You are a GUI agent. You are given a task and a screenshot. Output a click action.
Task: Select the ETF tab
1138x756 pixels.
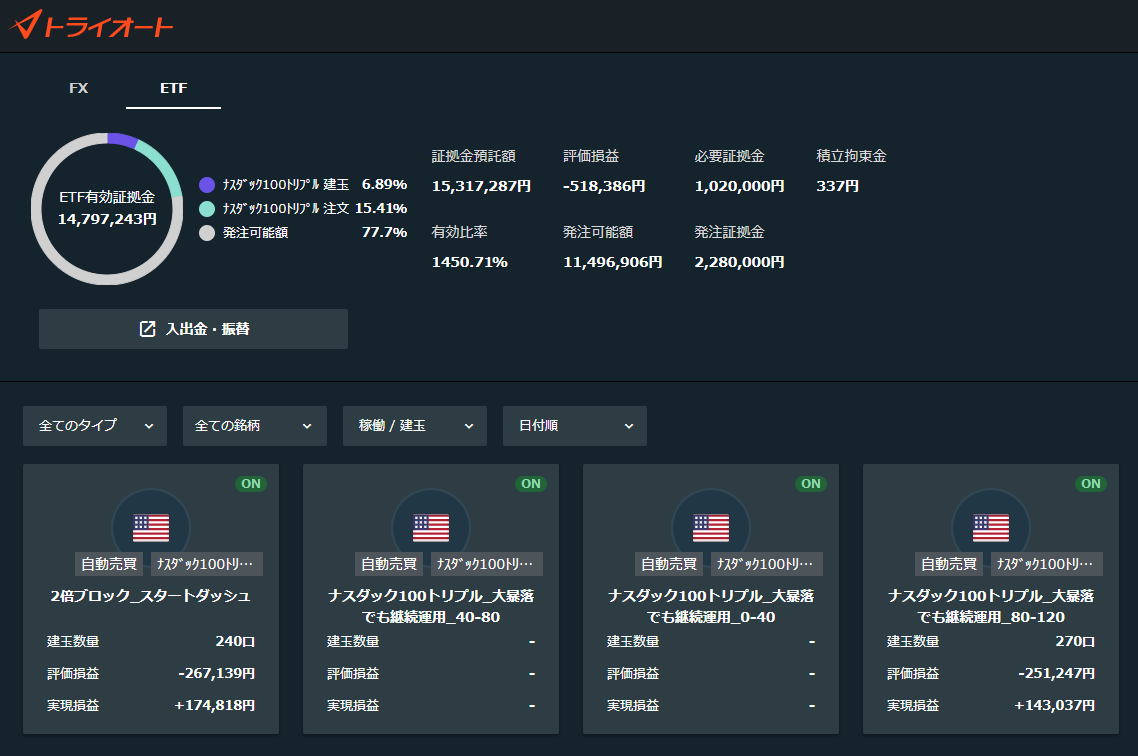coord(173,89)
